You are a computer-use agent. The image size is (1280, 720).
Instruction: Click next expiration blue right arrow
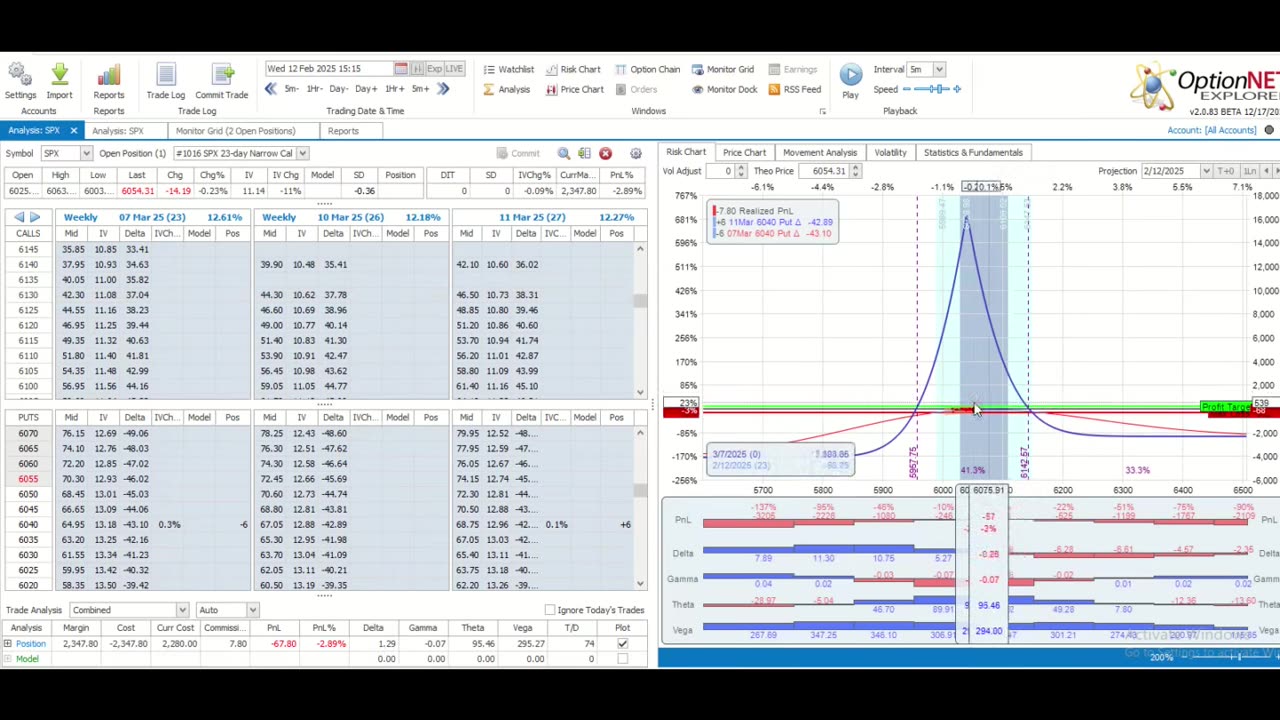click(35, 217)
